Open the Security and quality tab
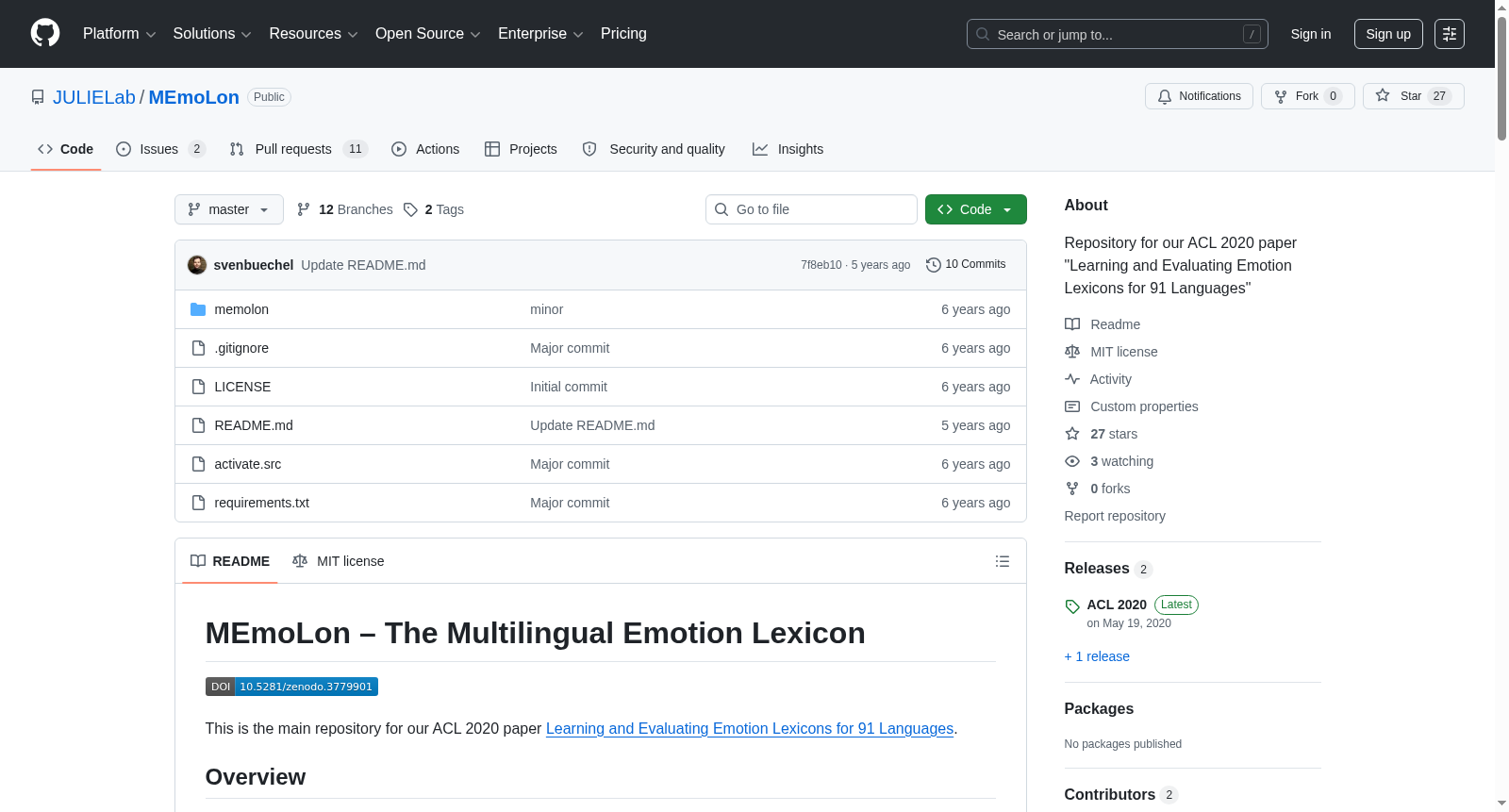The width and height of the screenshot is (1509, 812). tap(654, 149)
